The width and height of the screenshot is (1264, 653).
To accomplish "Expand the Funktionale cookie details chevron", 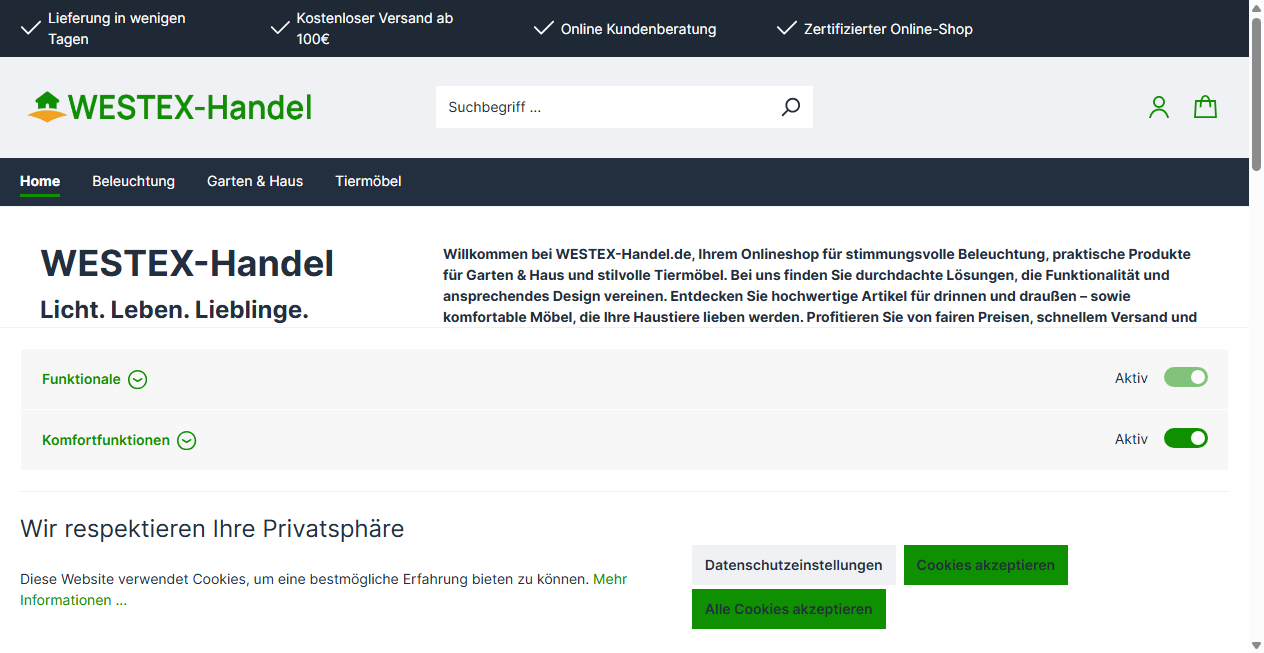I will (x=137, y=379).
